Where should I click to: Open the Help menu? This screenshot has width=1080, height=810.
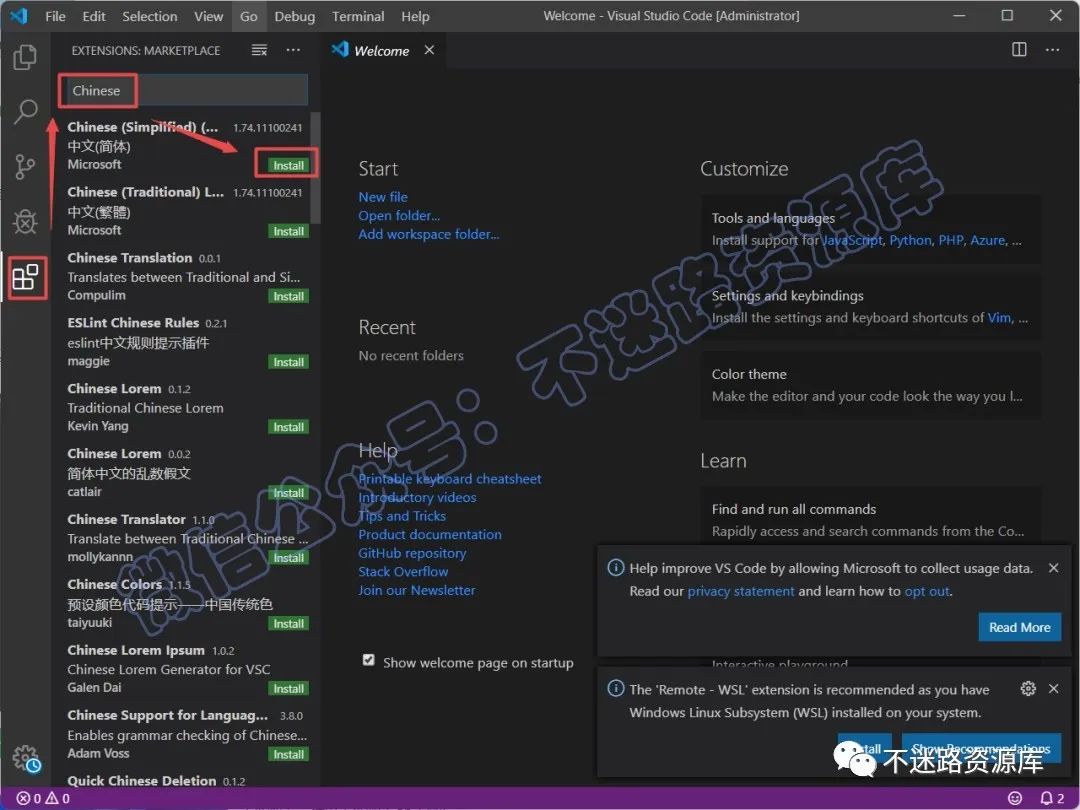[415, 16]
